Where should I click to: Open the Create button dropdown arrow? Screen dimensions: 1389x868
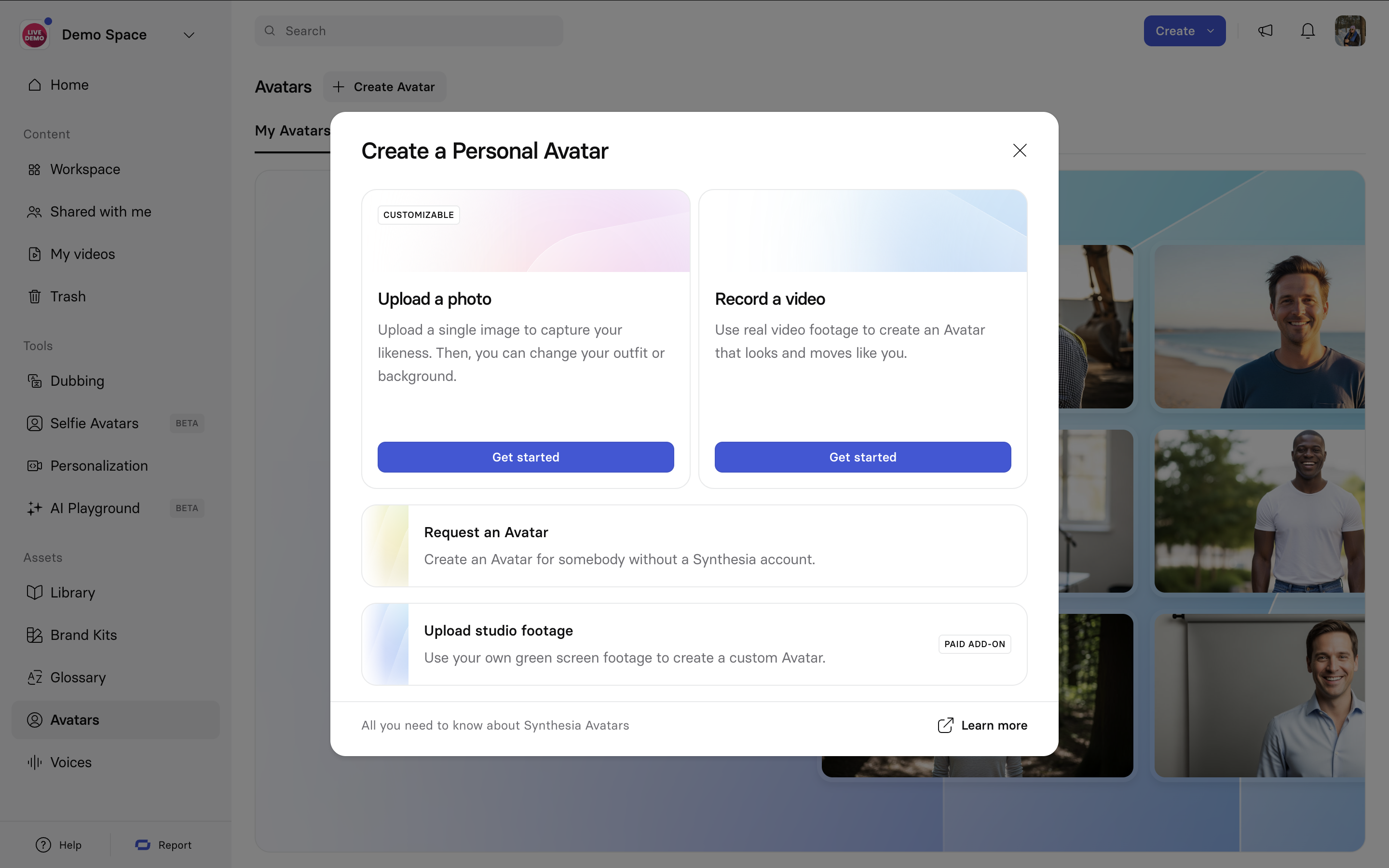1211,31
